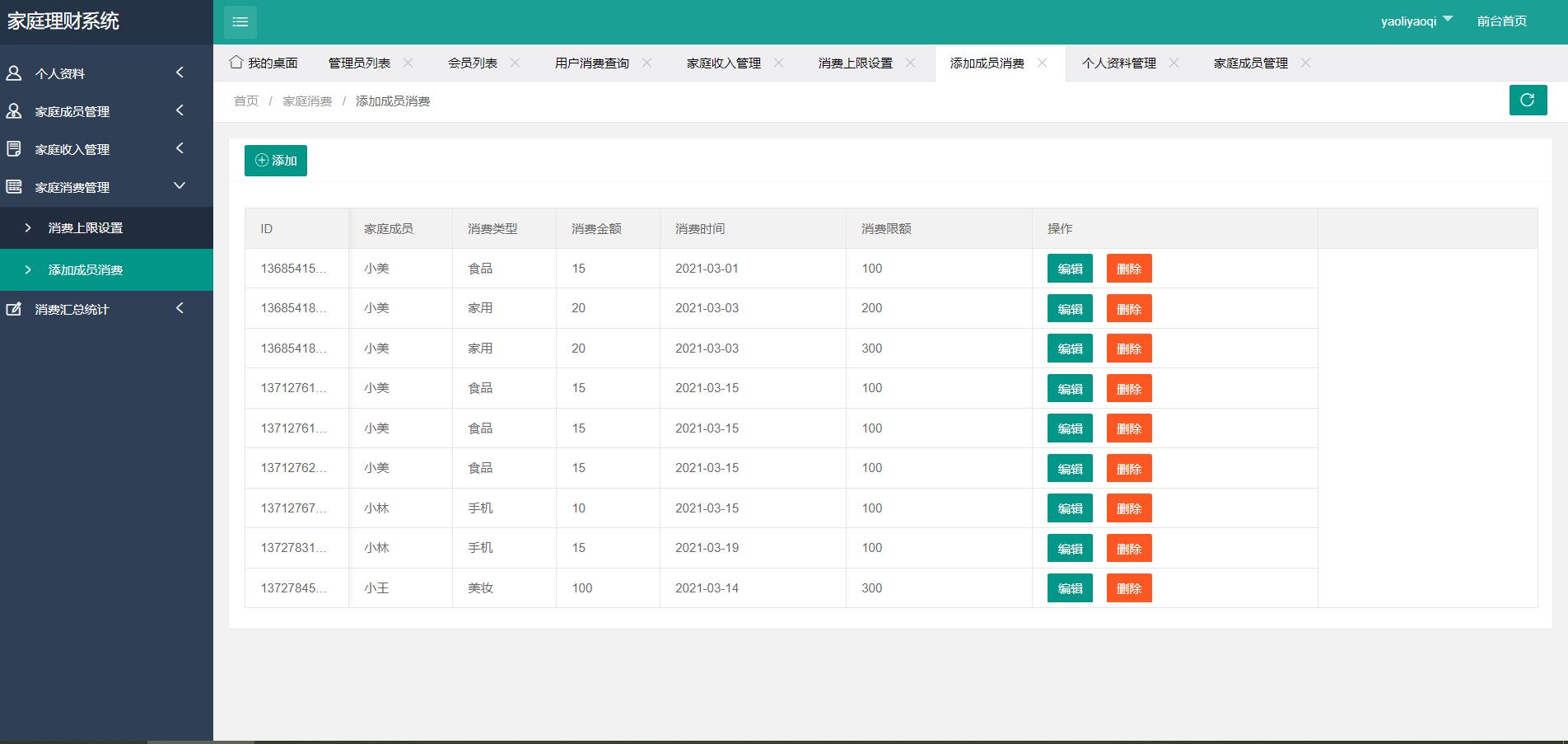Click the 家庭理财系统 logo title
This screenshot has height=744, width=1568.
coord(63,21)
